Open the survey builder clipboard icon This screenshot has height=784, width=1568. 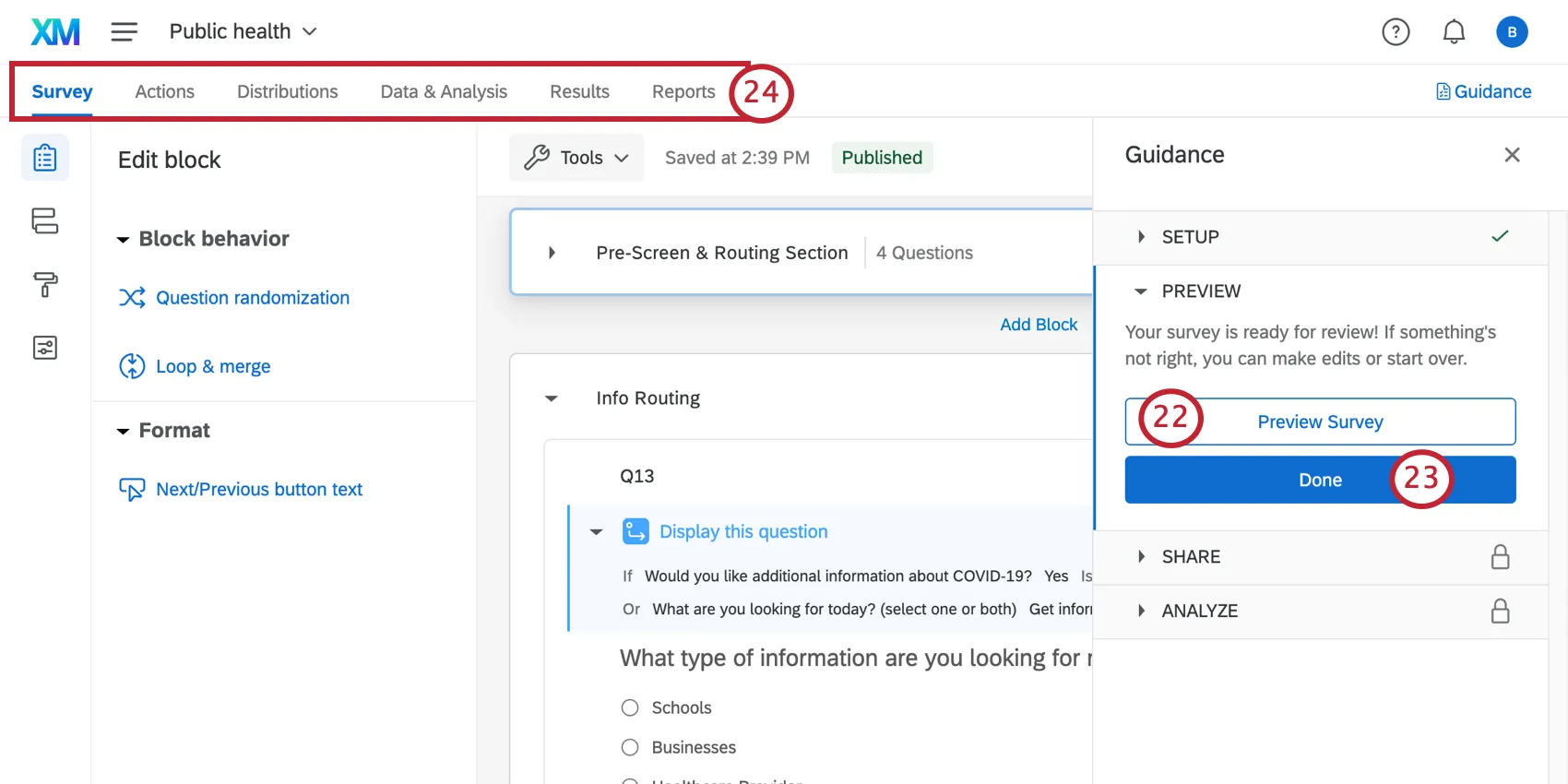click(44, 158)
